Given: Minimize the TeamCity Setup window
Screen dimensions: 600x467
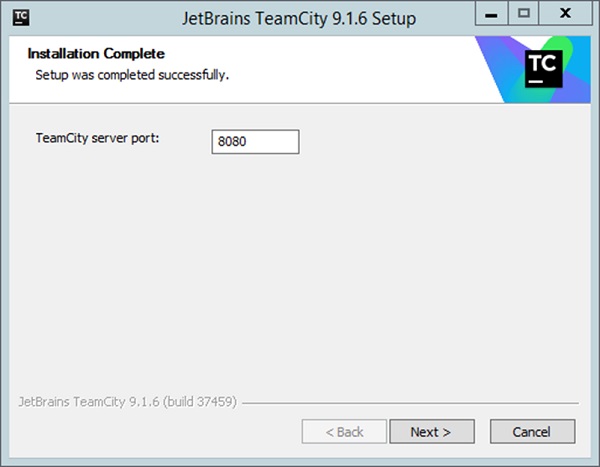Looking at the screenshot, I should point(491,14).
